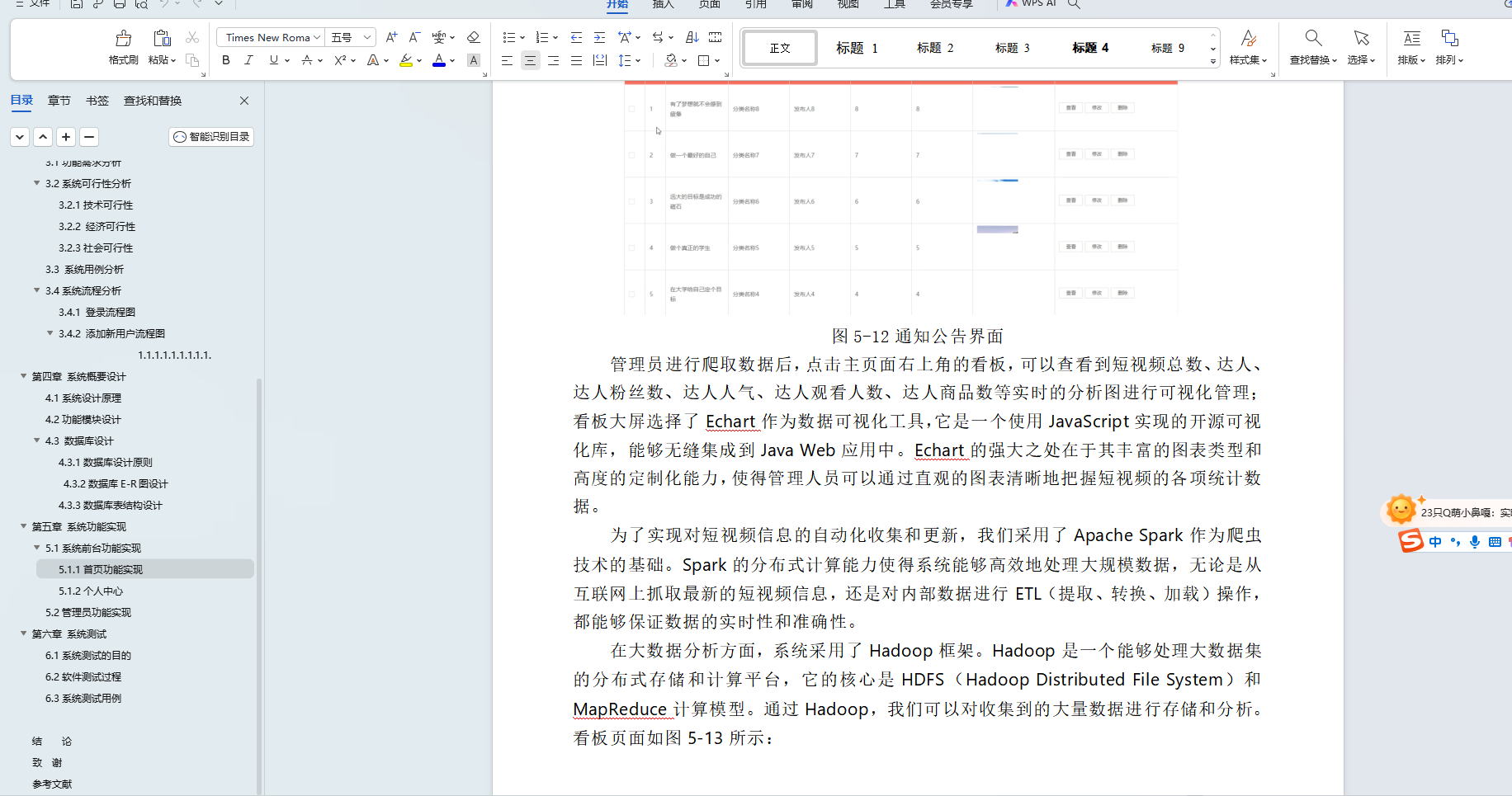Viewport: 1512px width, 796px height.
Task: Toggle superscript X² formatting
Action: click(340, 60)
